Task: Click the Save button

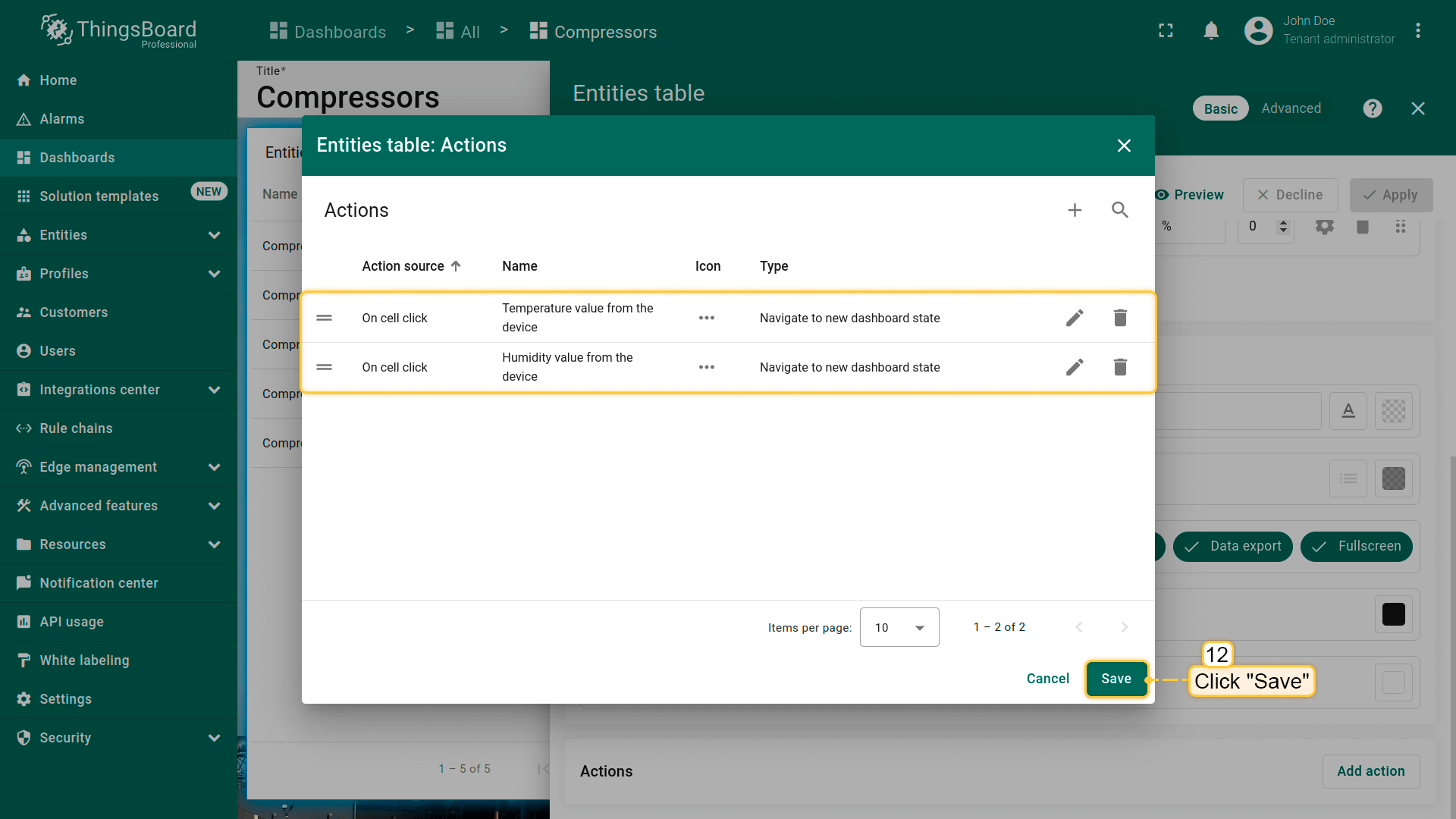Action: click(1116, 679)
